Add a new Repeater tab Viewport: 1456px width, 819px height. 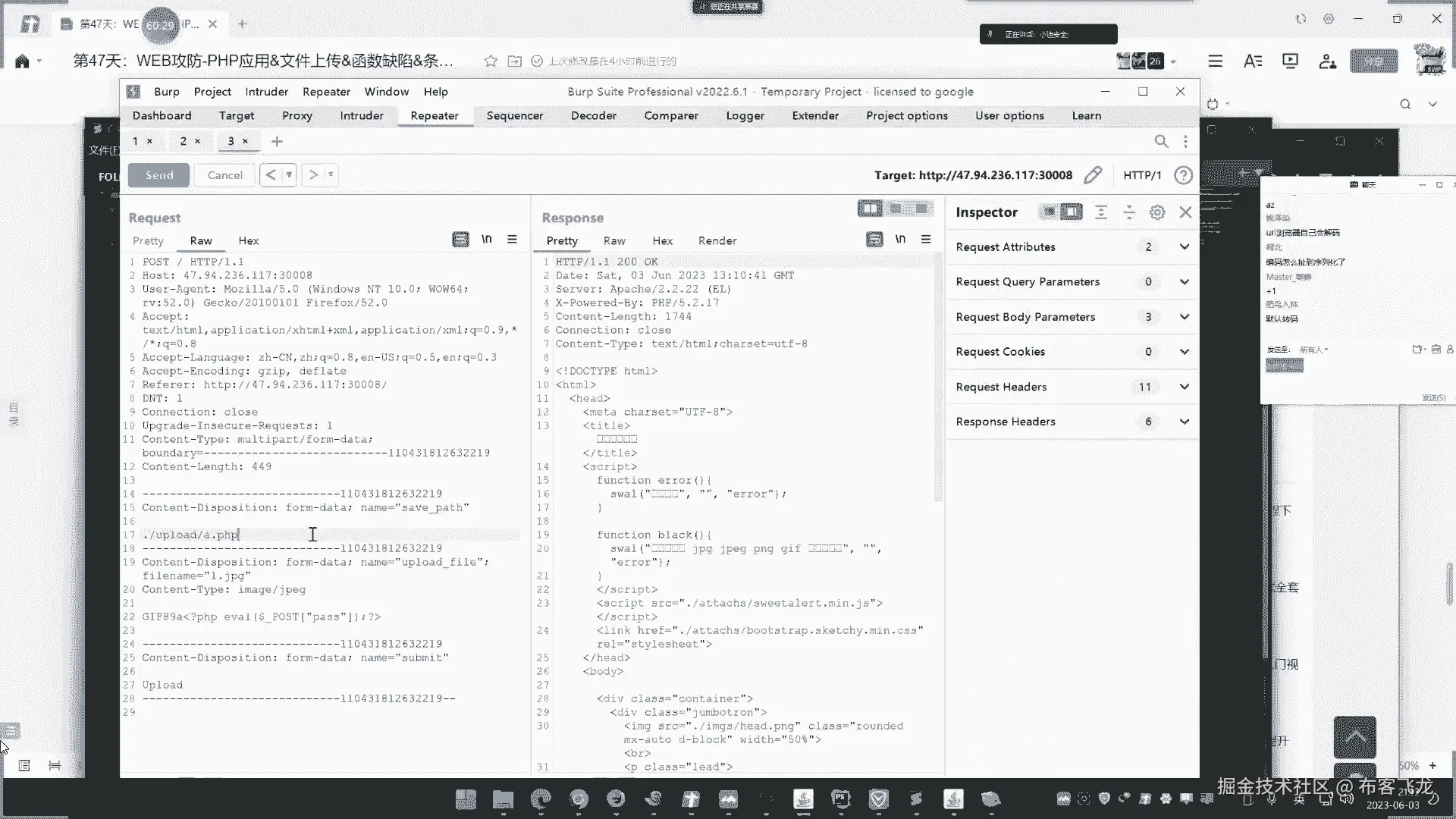[x=277, y=141]
